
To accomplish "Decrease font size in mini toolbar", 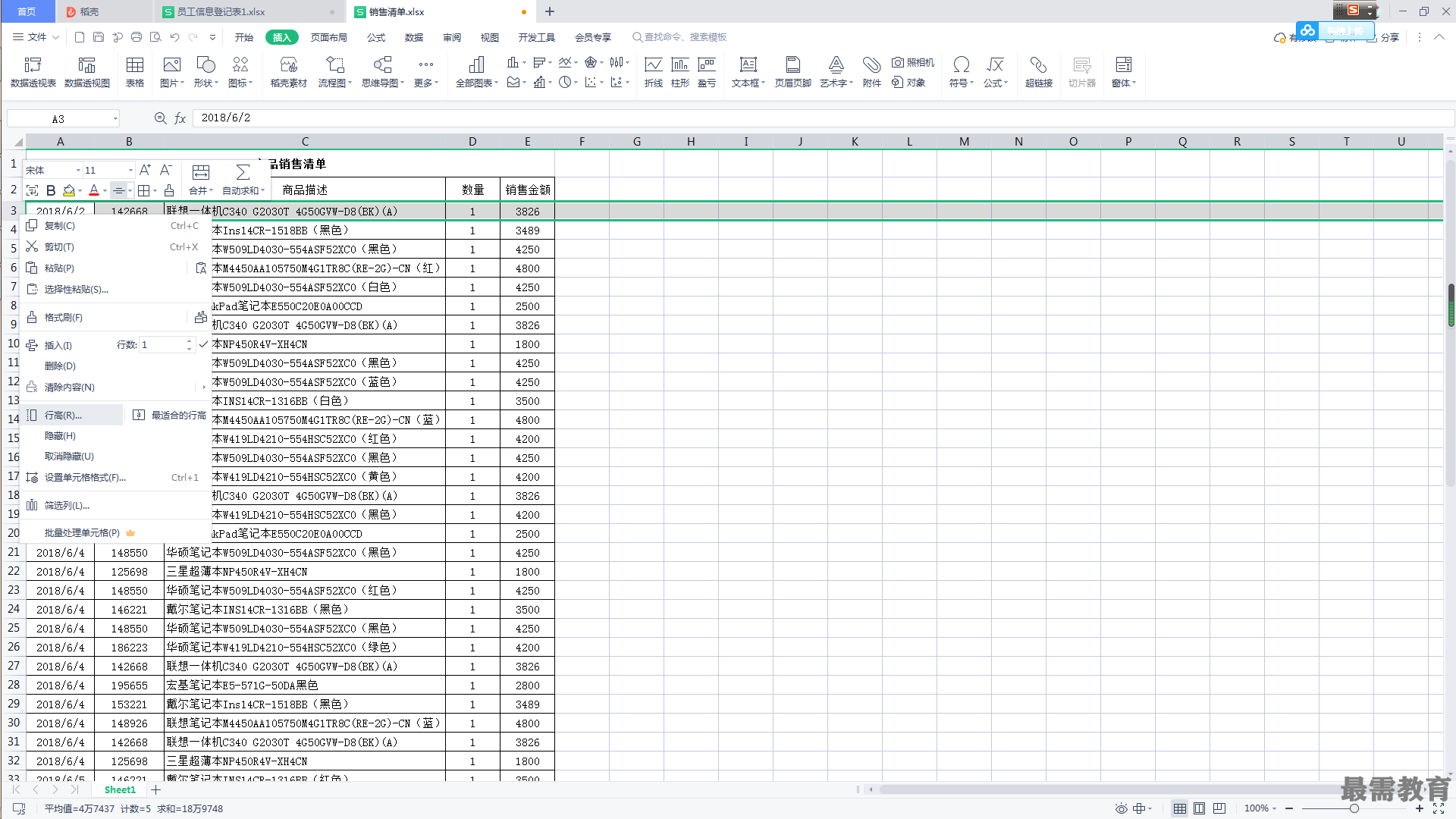I will [165, 170].
